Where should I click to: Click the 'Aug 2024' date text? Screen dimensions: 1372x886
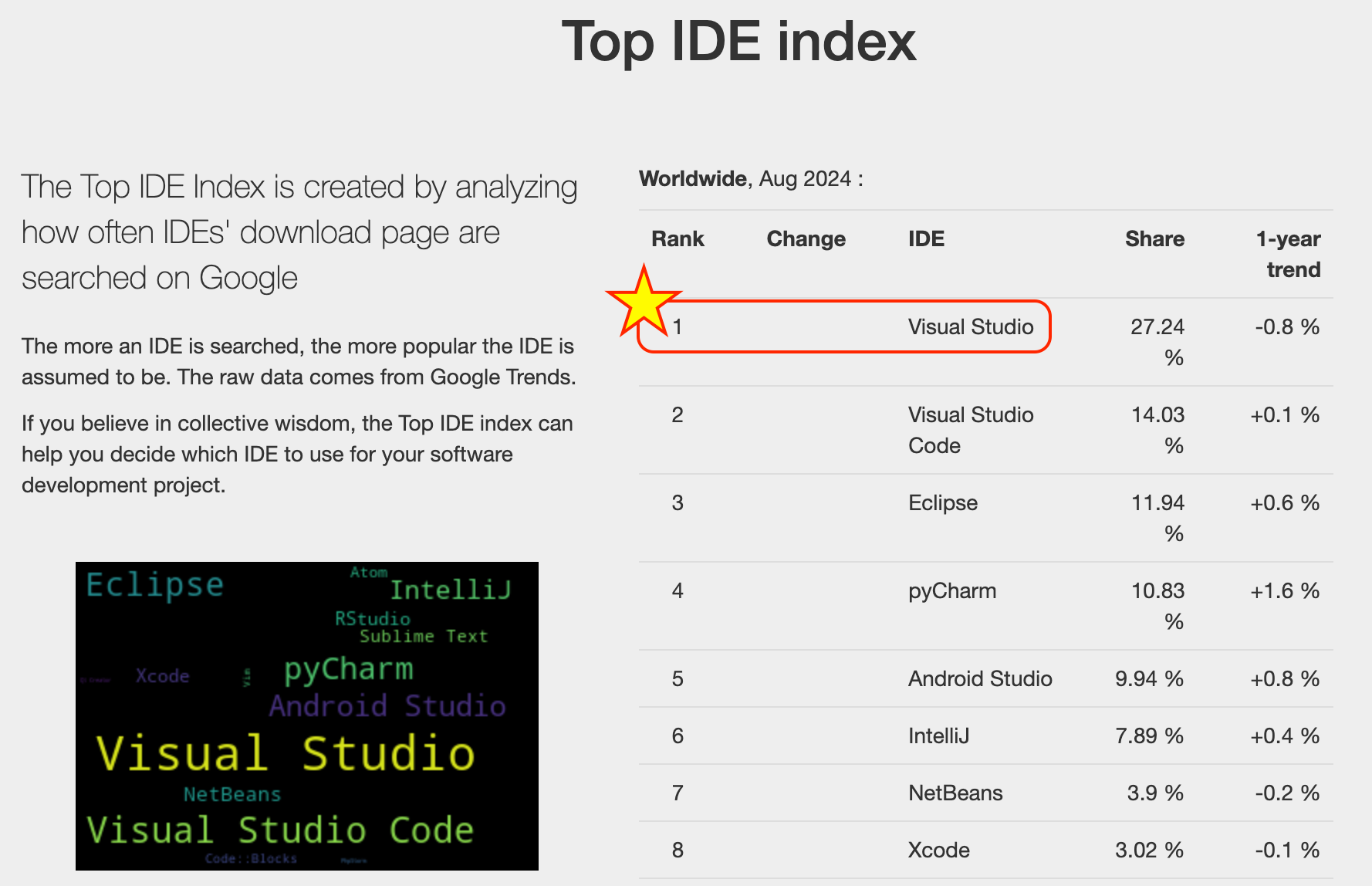(x=805, y=178)
